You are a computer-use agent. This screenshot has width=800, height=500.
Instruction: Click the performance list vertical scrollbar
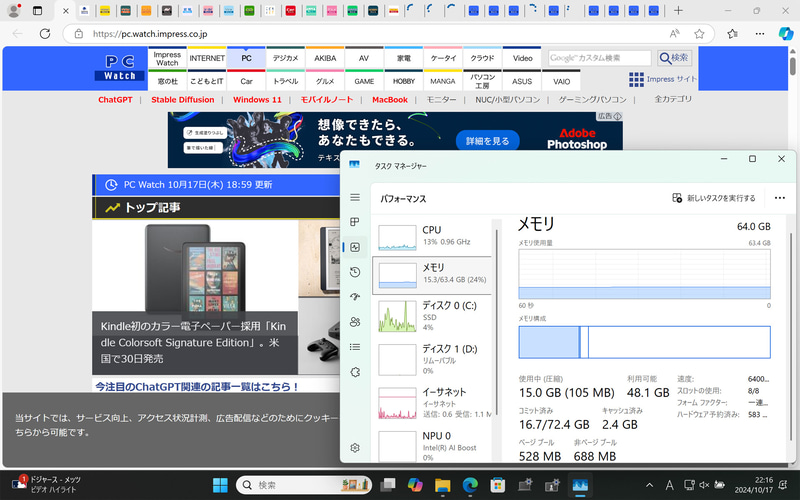[496, 321]
